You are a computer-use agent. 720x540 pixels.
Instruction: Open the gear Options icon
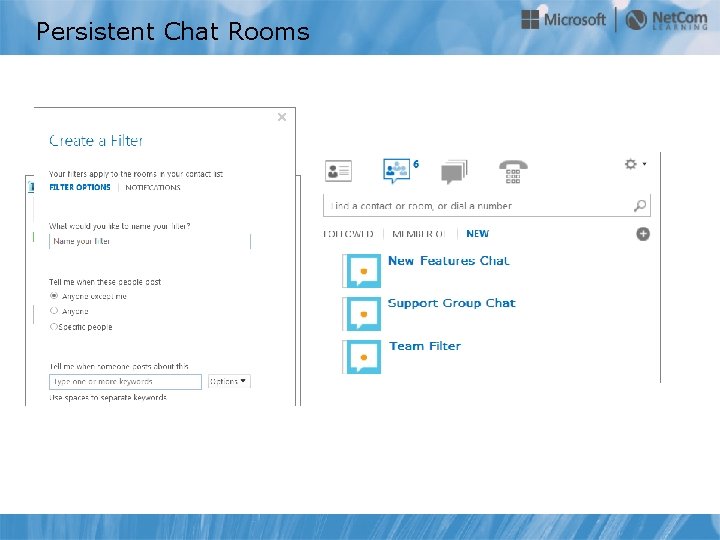(630, 164)
